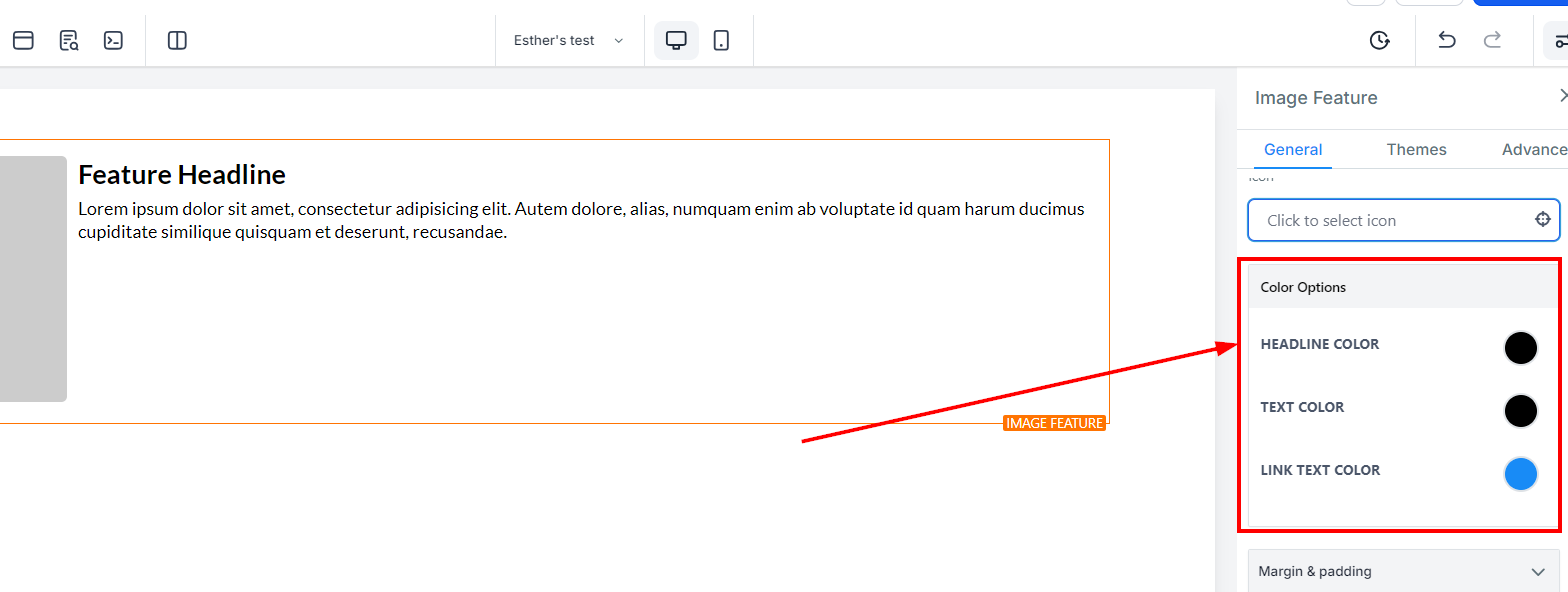Open the Esther's test dropdown
Screen dimensions: 1568x592
pyautogui.click(x=569, y=41)
